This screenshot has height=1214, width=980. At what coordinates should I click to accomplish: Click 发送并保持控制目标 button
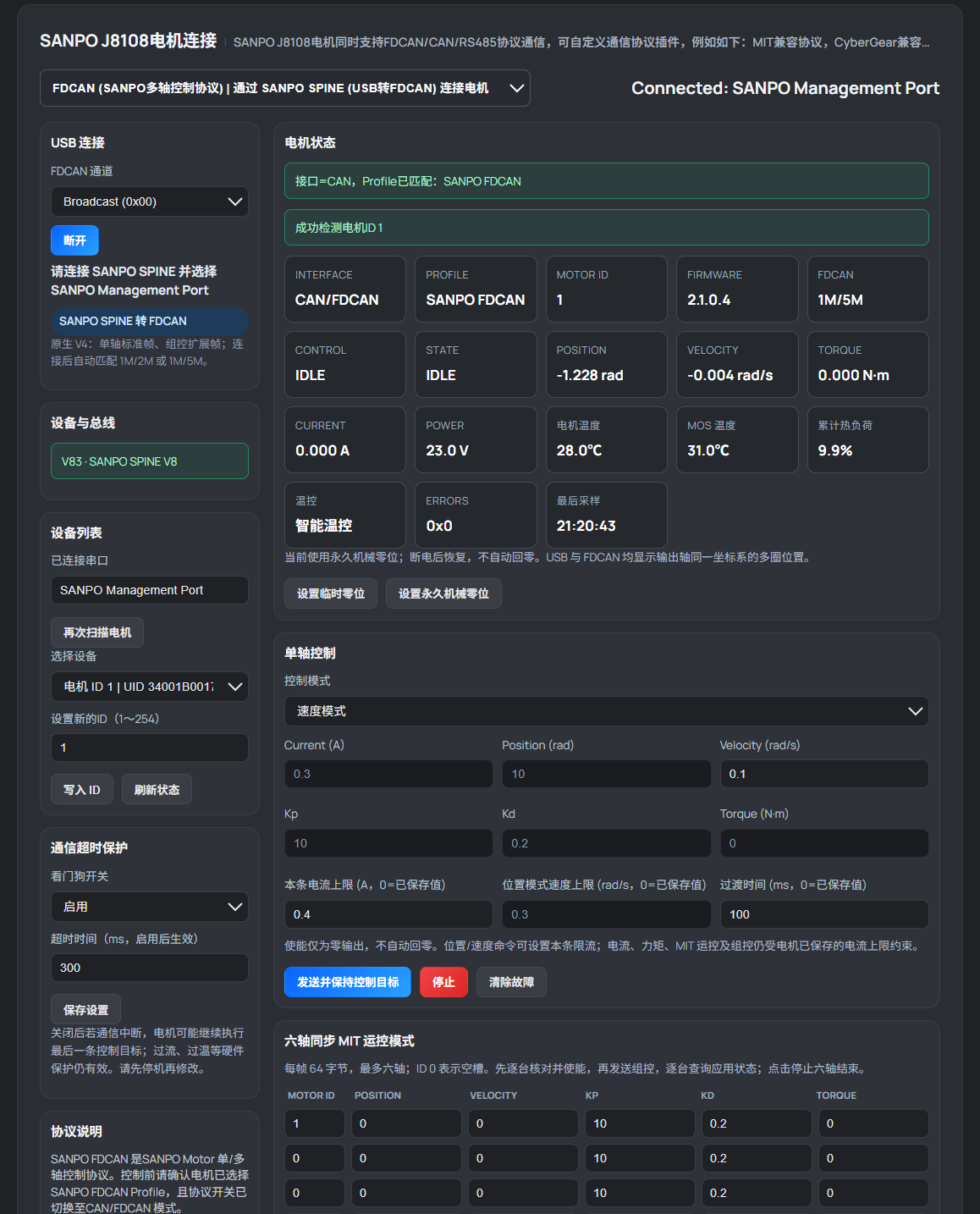[348, 982]
